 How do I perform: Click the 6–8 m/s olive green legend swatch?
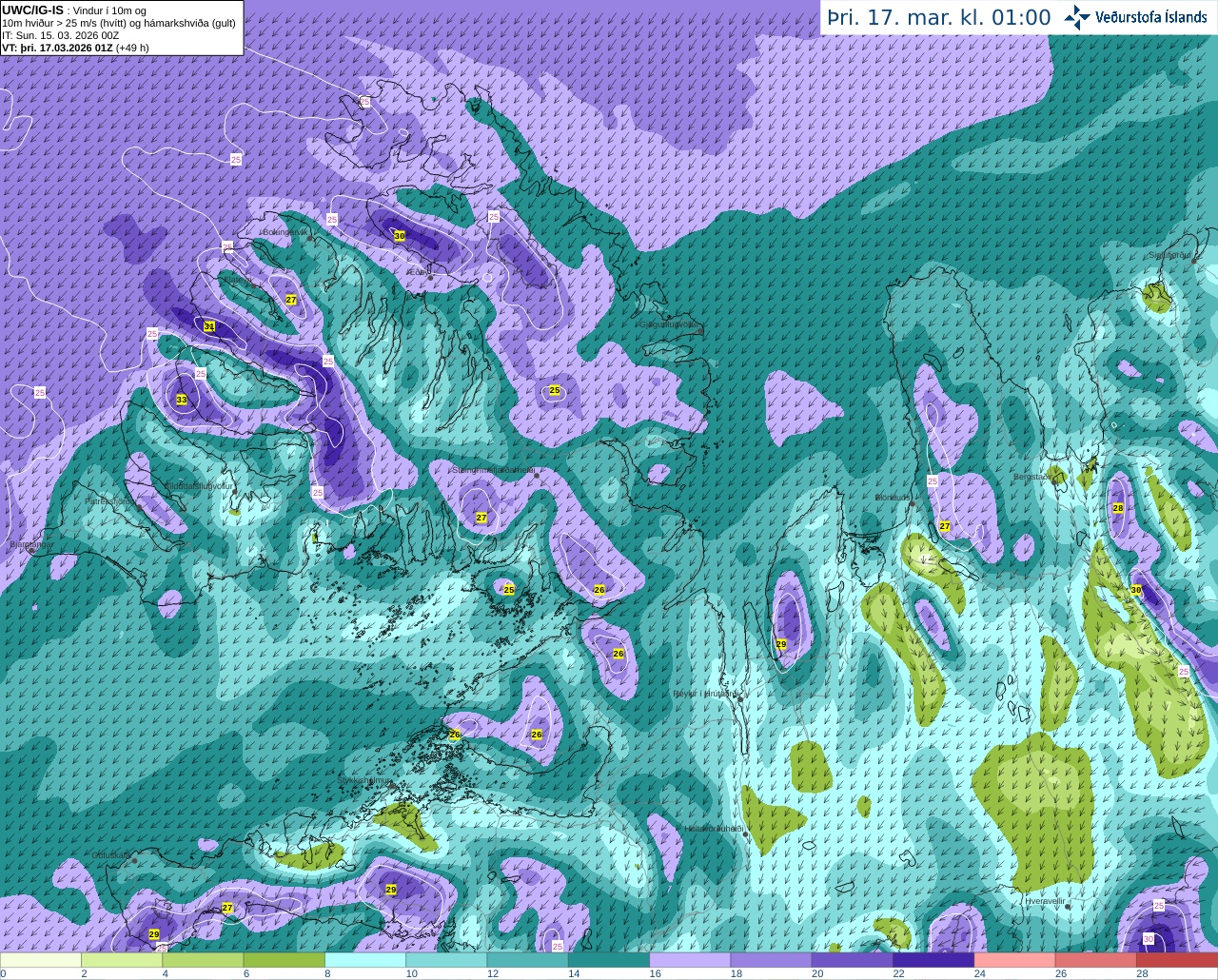click(285, 960)
